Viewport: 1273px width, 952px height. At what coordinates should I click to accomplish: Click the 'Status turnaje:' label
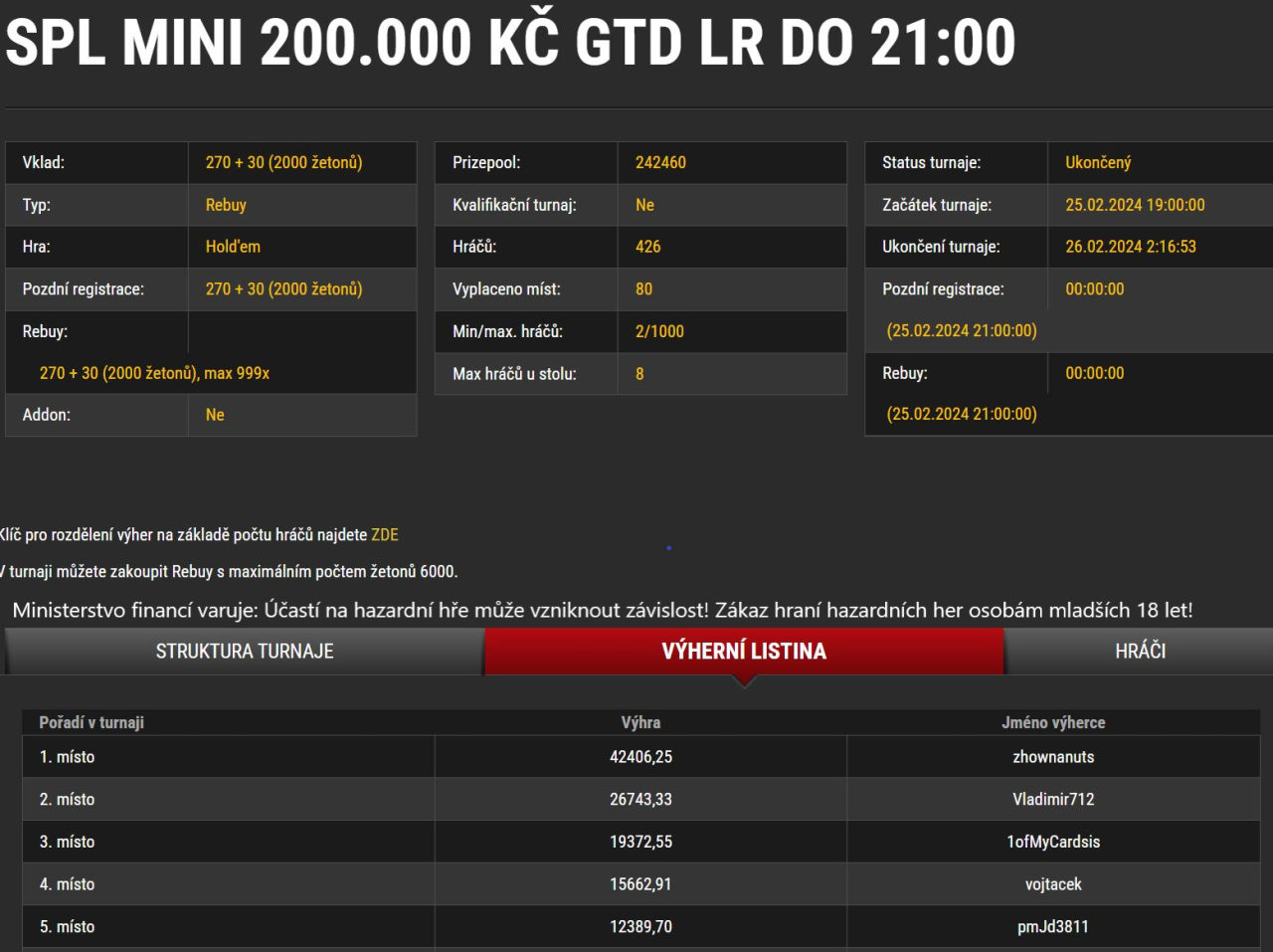pos(931,163)
